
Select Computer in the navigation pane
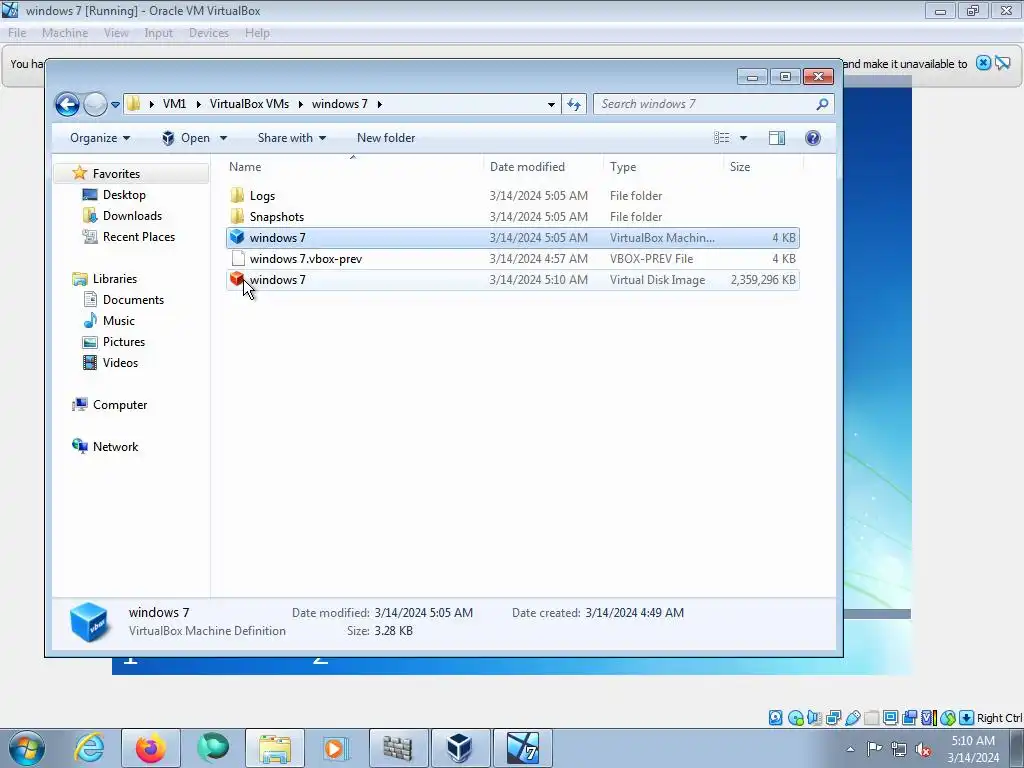pos(120,405)
